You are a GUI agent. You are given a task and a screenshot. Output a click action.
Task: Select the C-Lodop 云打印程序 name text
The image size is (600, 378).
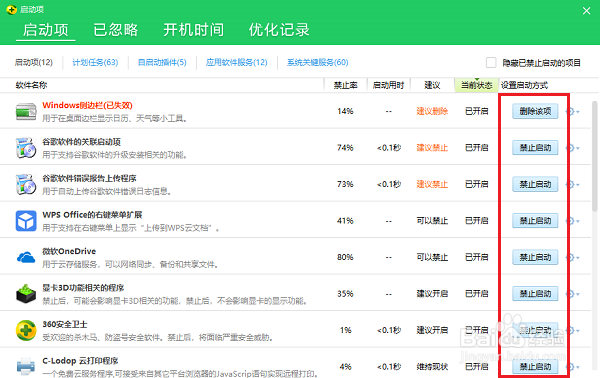click(x=80, y=361)
